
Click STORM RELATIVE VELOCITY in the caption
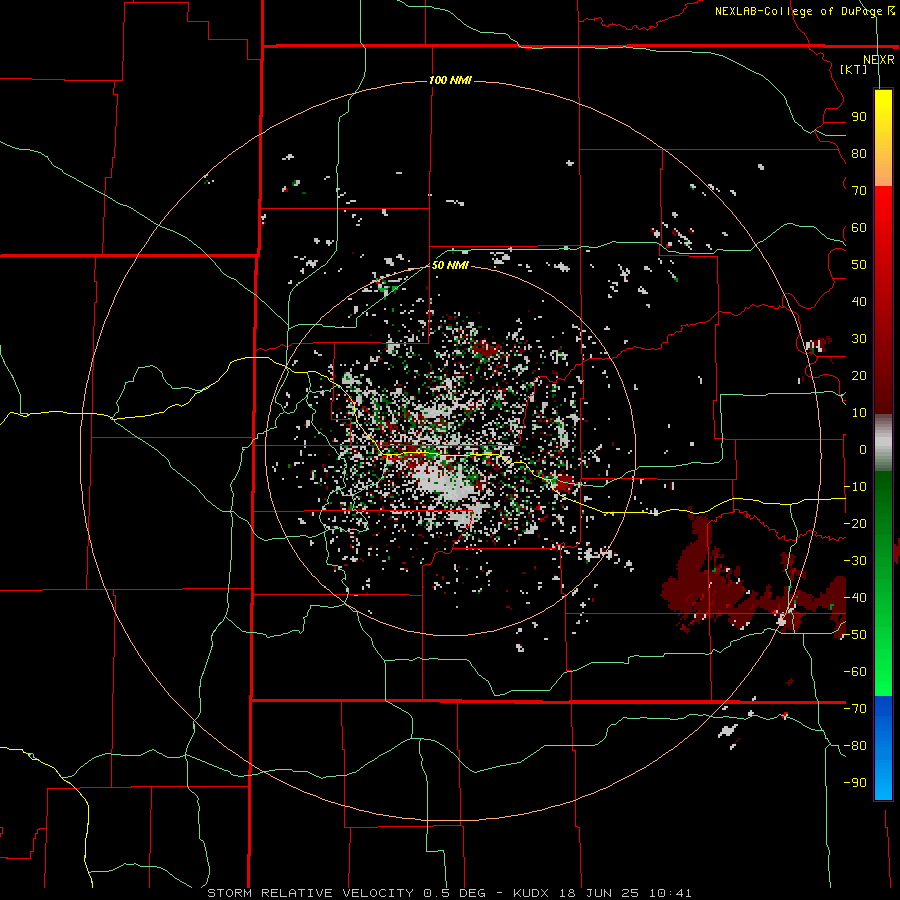(310, 893)
